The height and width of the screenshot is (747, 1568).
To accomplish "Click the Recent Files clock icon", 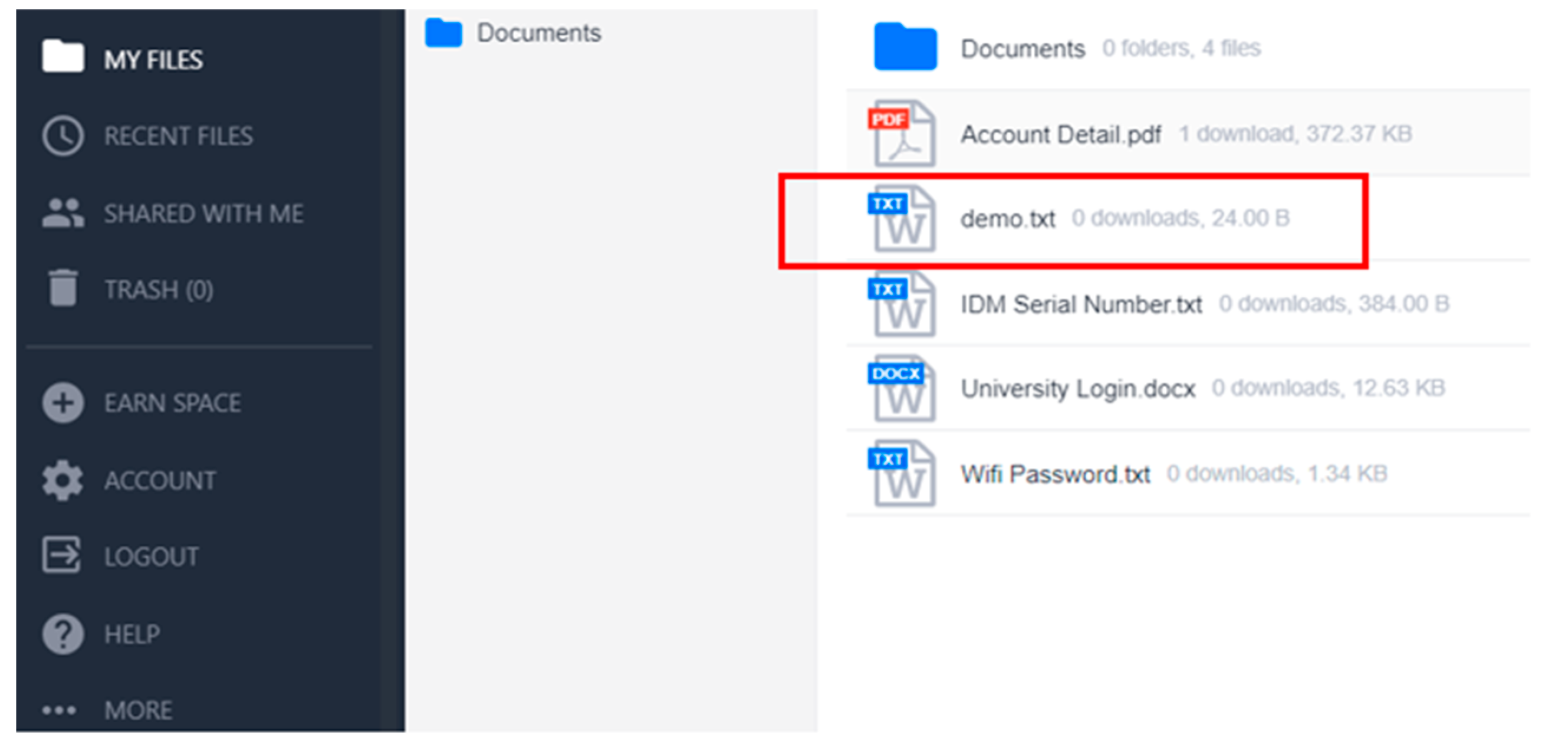I will pyautogui.click(x=63, y=135).
